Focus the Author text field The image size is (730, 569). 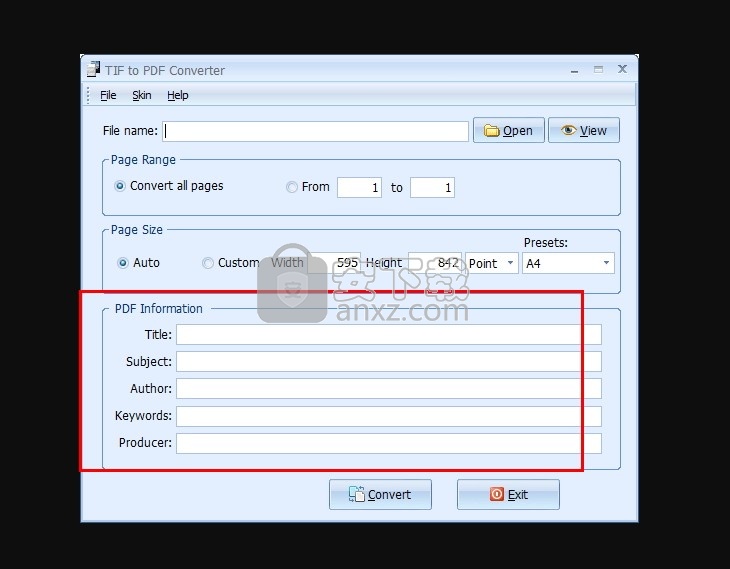389,389
